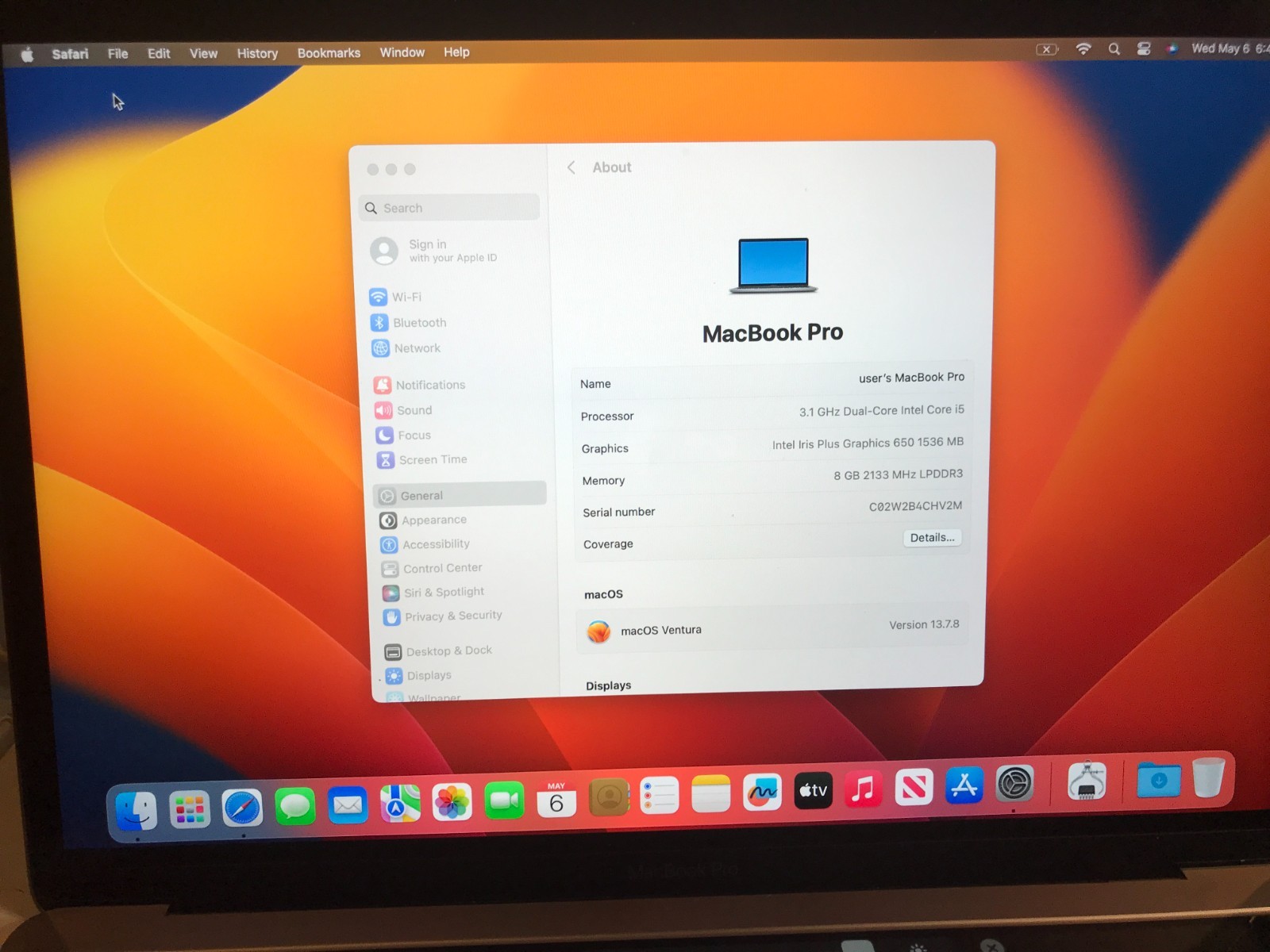Image resolution: width=1270 pixels, height=952 pixels.
Task: Open Contacts from the Dock
Action: (x=609, y=797)
